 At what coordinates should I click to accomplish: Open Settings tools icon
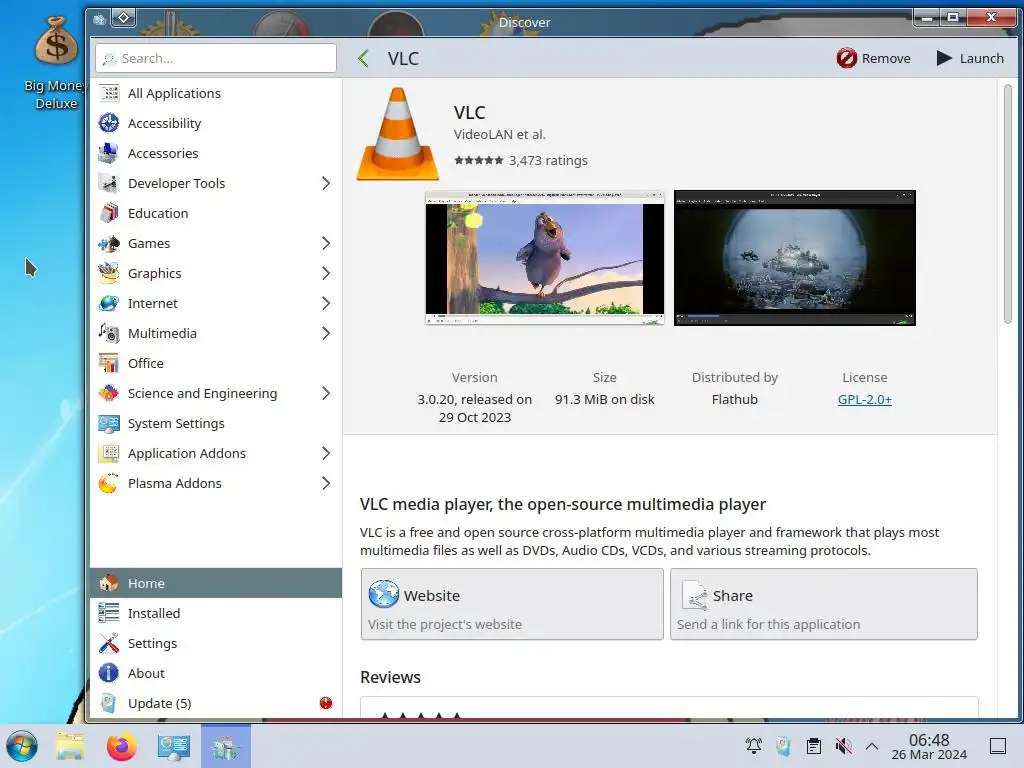click(109, 643)
